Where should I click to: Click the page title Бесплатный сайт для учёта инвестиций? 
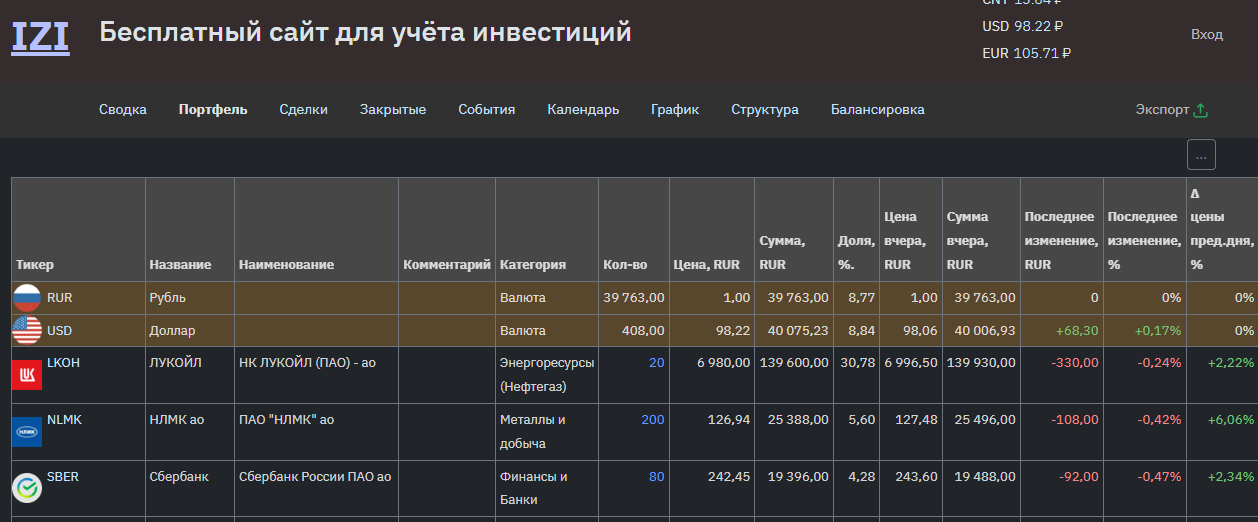[366, 32]
